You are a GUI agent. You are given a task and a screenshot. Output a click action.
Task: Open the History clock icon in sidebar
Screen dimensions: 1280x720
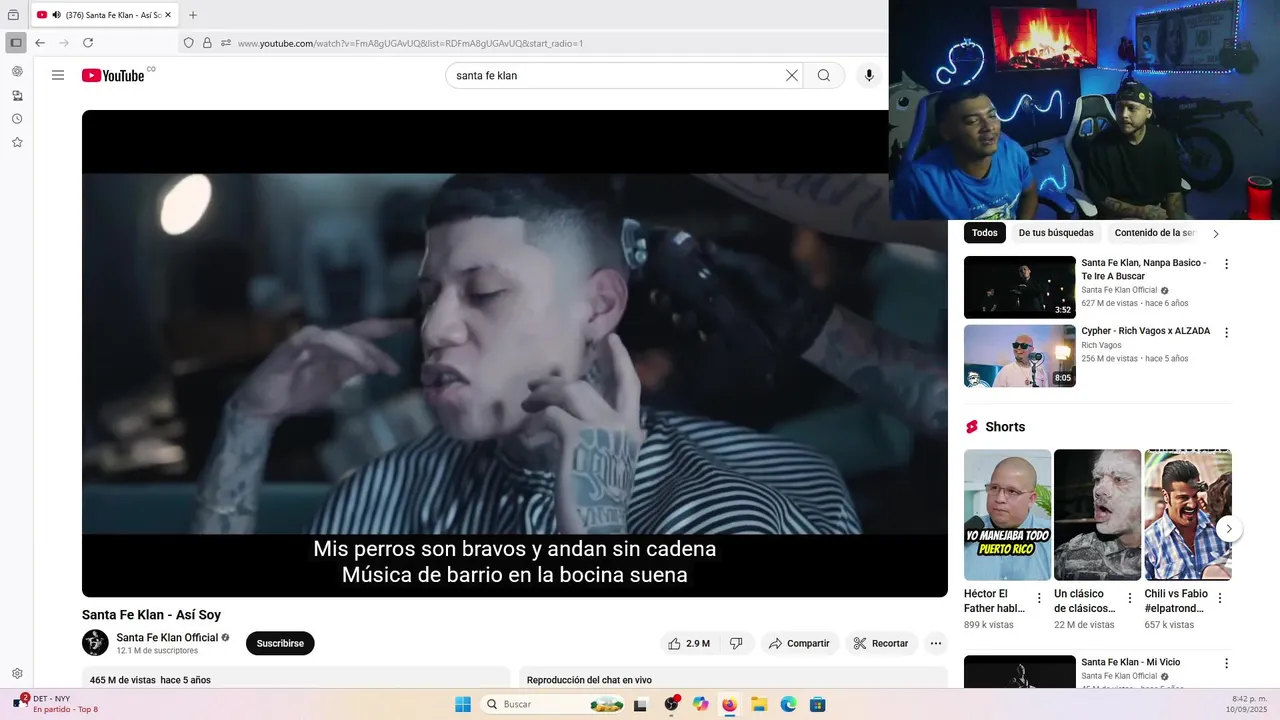tap(17, 119)
